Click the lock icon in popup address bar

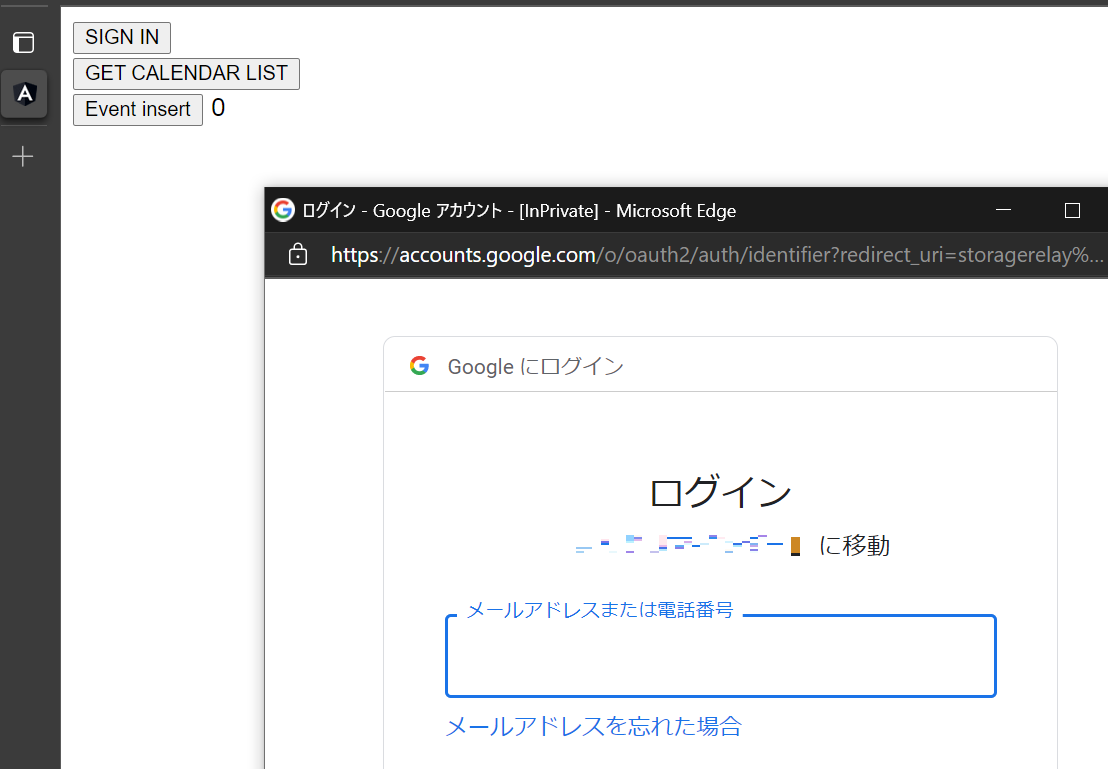point(298,254)
